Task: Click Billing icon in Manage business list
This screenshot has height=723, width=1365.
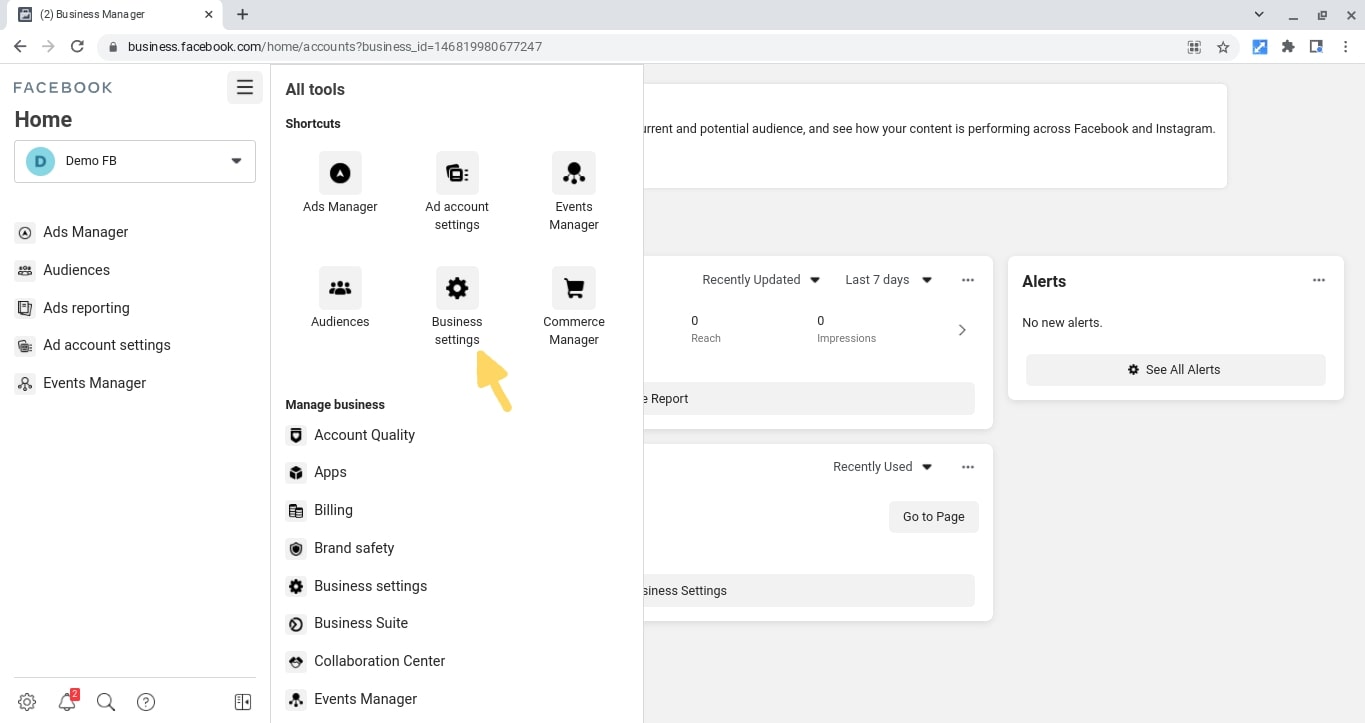Action: pyautogui.click(x=295, y=511)
